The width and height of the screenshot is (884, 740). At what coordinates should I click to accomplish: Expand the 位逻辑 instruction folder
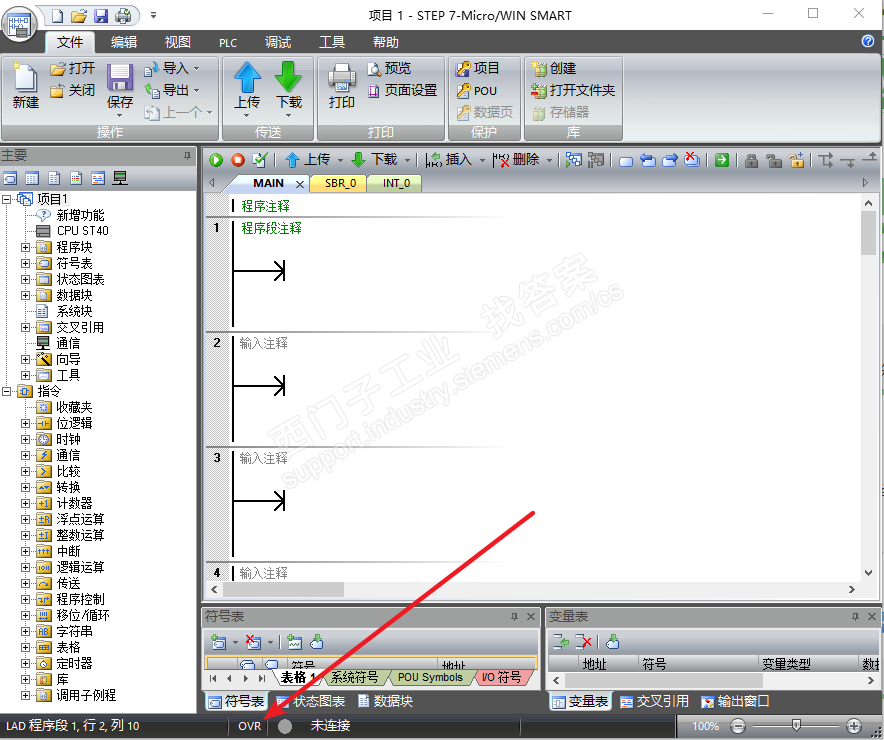point(25,423)
